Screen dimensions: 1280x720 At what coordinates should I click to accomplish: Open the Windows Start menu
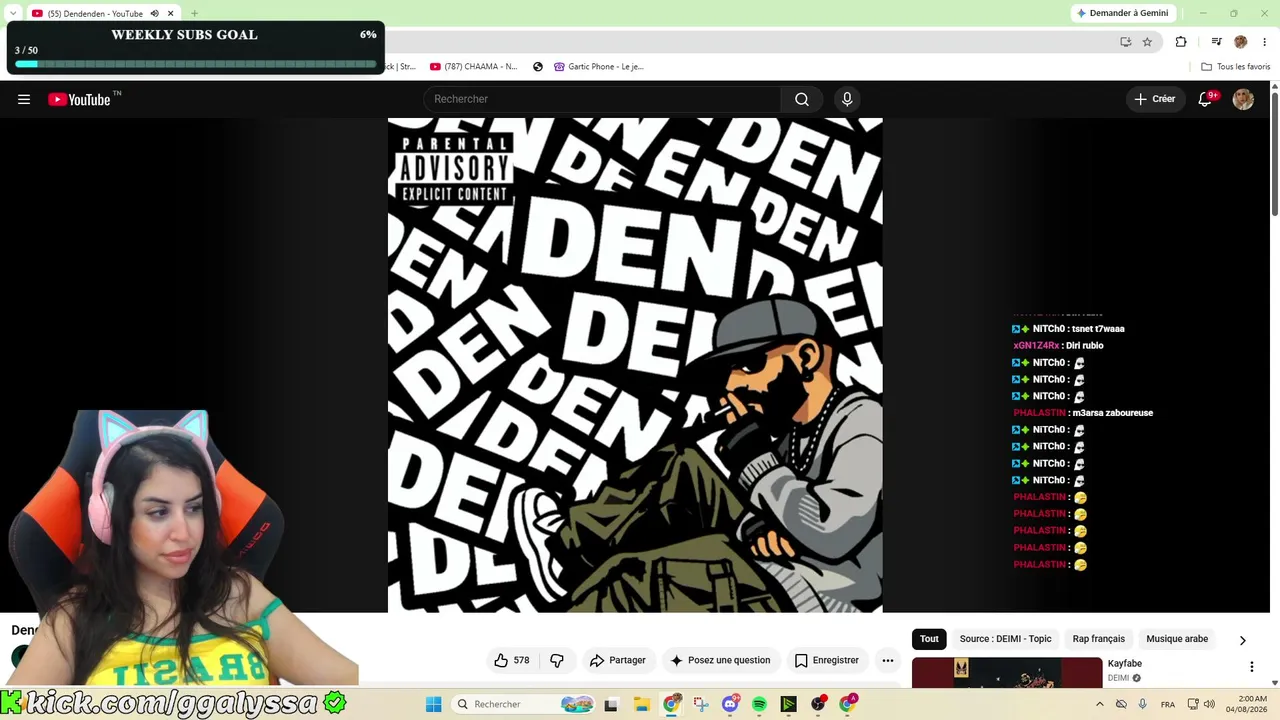433,704
